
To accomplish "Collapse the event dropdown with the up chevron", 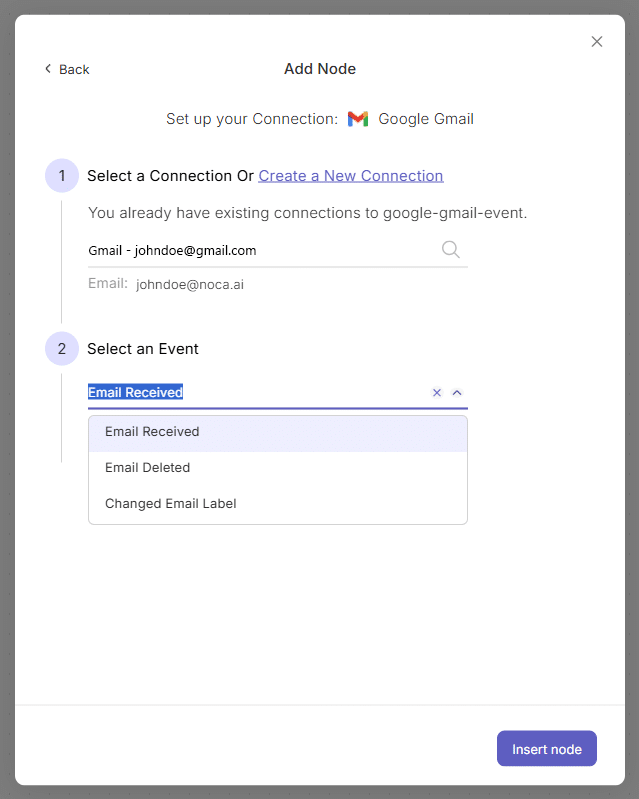I will click(x=457, y=392).
